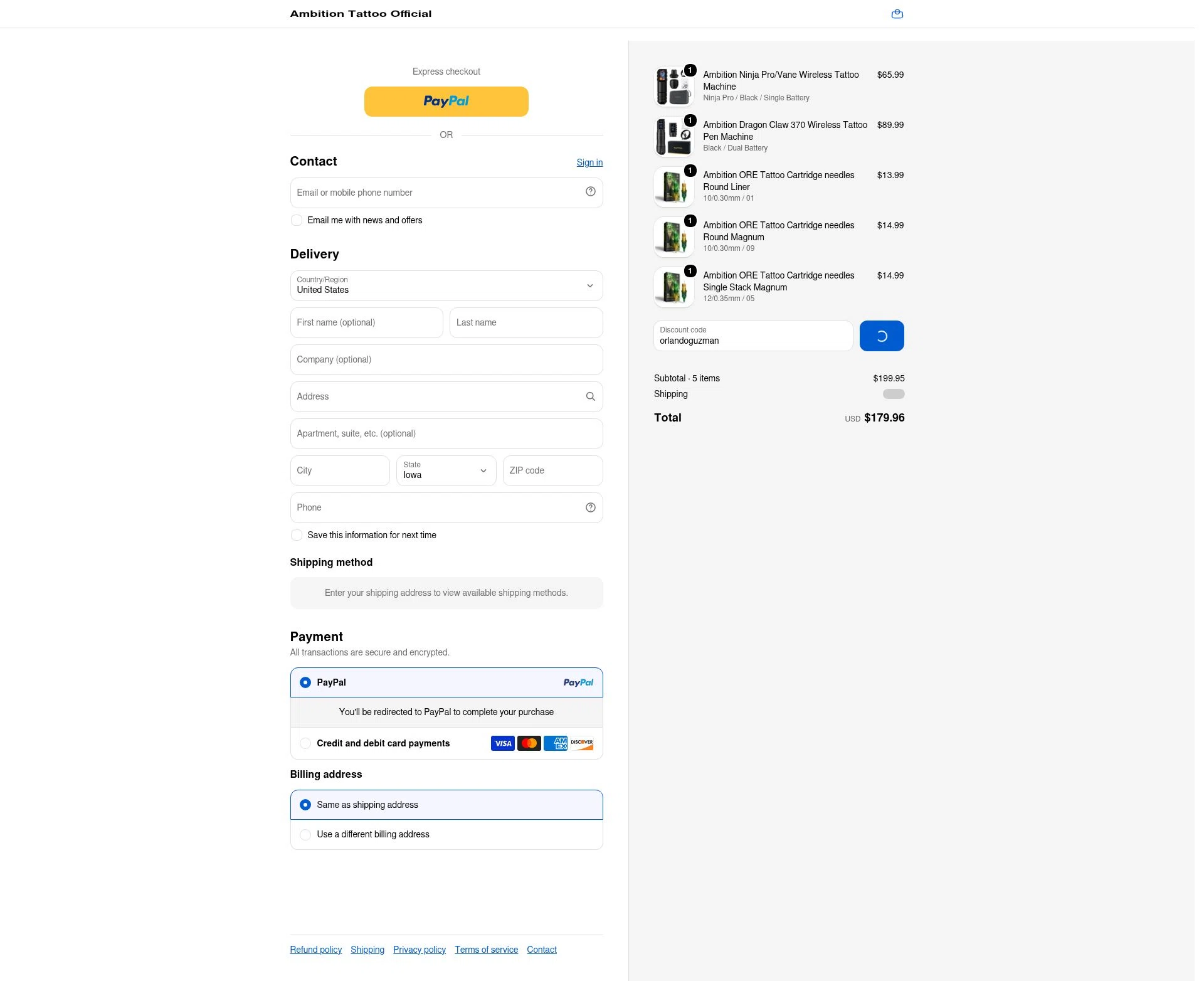The height and width of the screenshot is (981, 1204).
Task: Click the Round Liner cartridge thumbnail
Action: tap(674, 187)
